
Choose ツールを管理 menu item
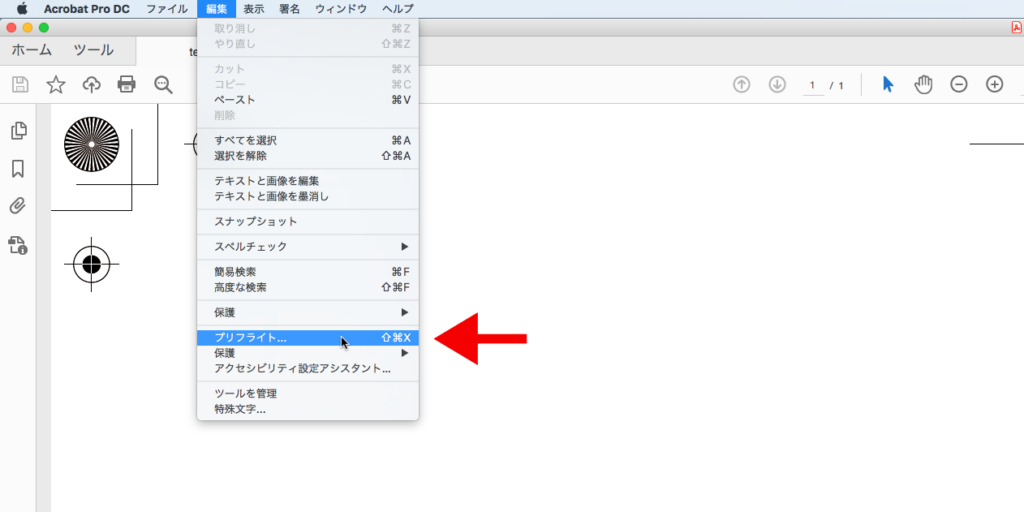[308, 394]
